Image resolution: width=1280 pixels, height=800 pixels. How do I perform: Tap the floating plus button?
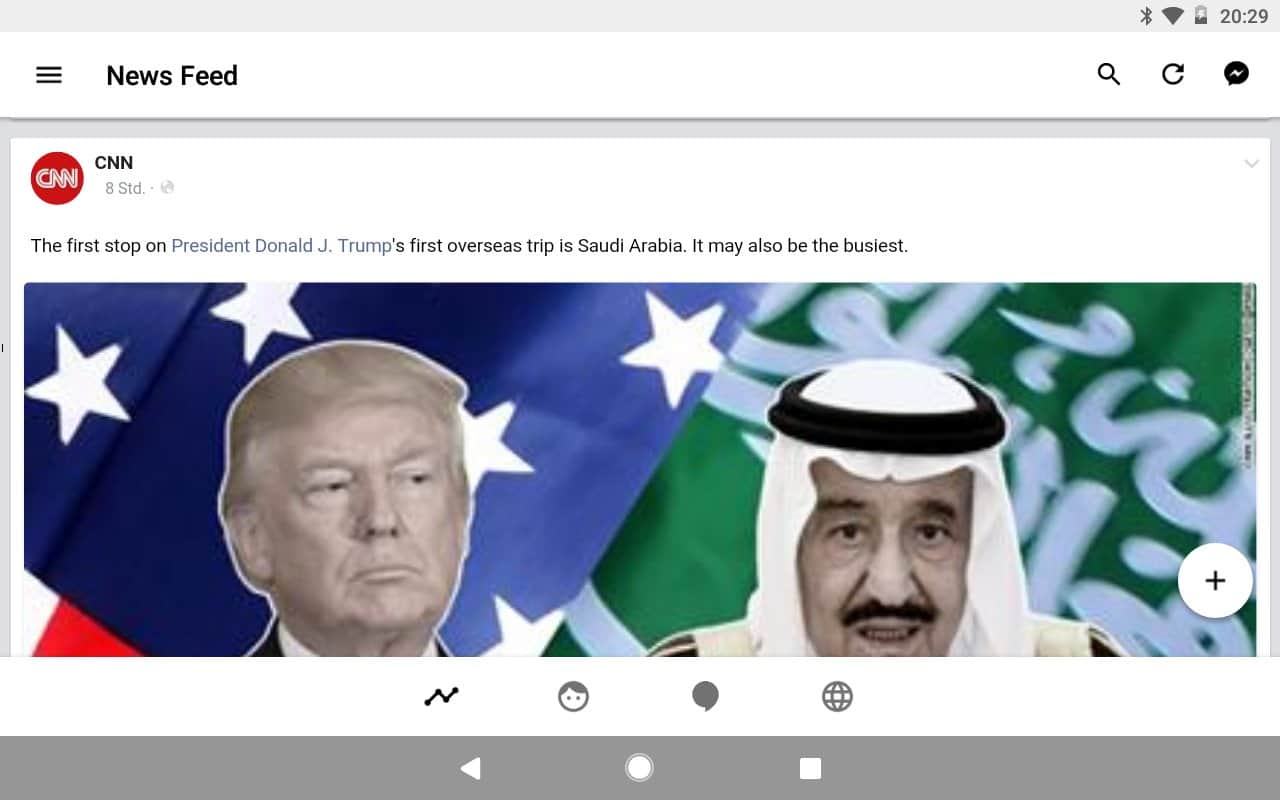coord(1215,581)
